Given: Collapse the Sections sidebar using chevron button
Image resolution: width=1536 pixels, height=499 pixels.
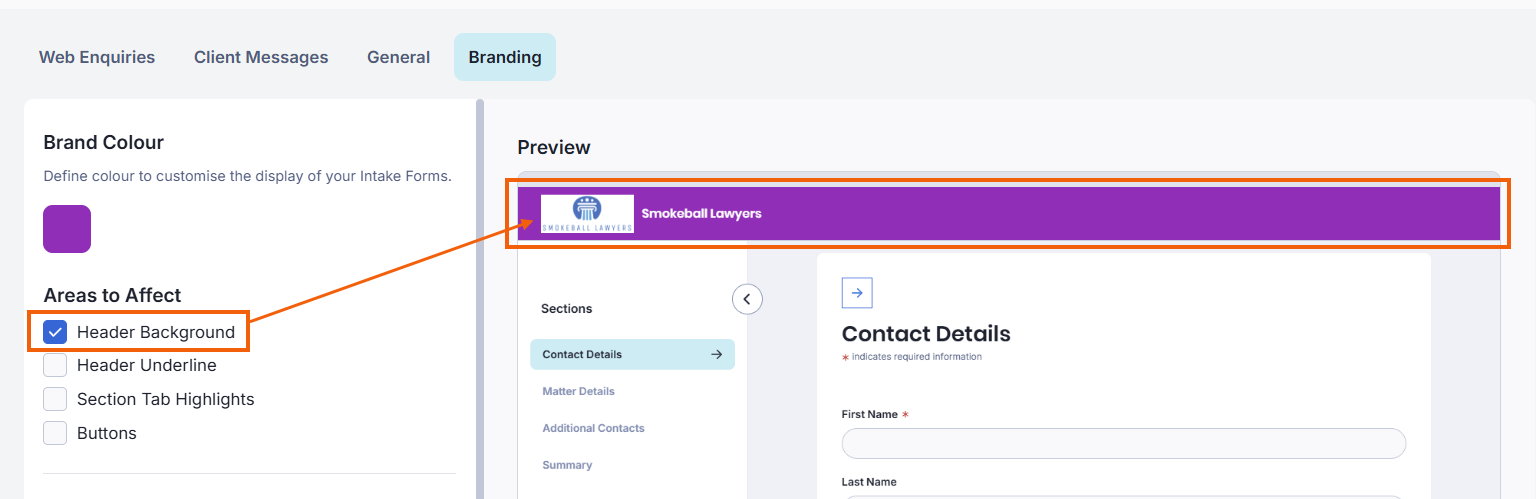Looking at the screenshot, I should click(x=747, y=298).
